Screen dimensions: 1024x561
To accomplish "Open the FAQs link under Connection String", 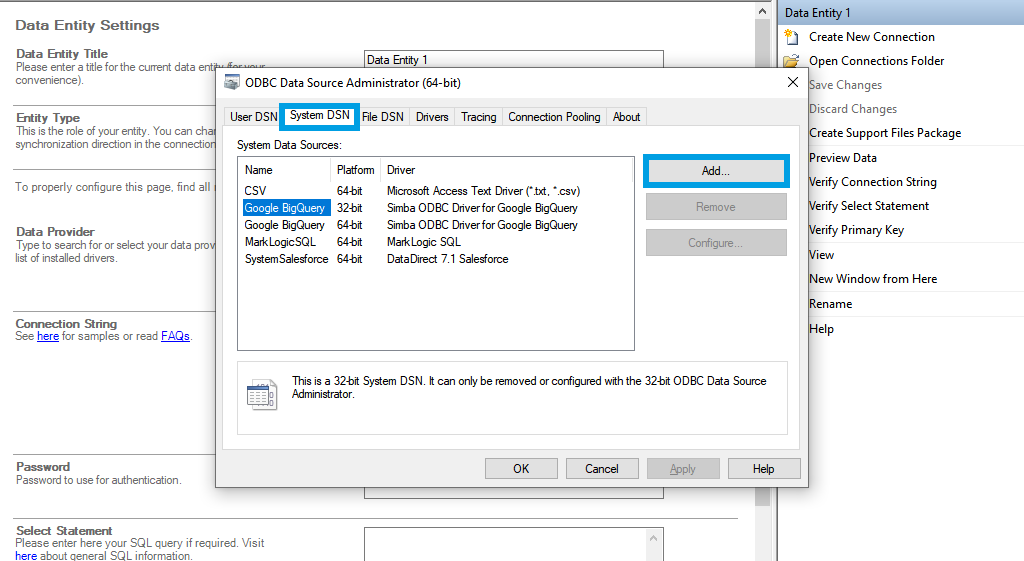I will pos(175,337).
